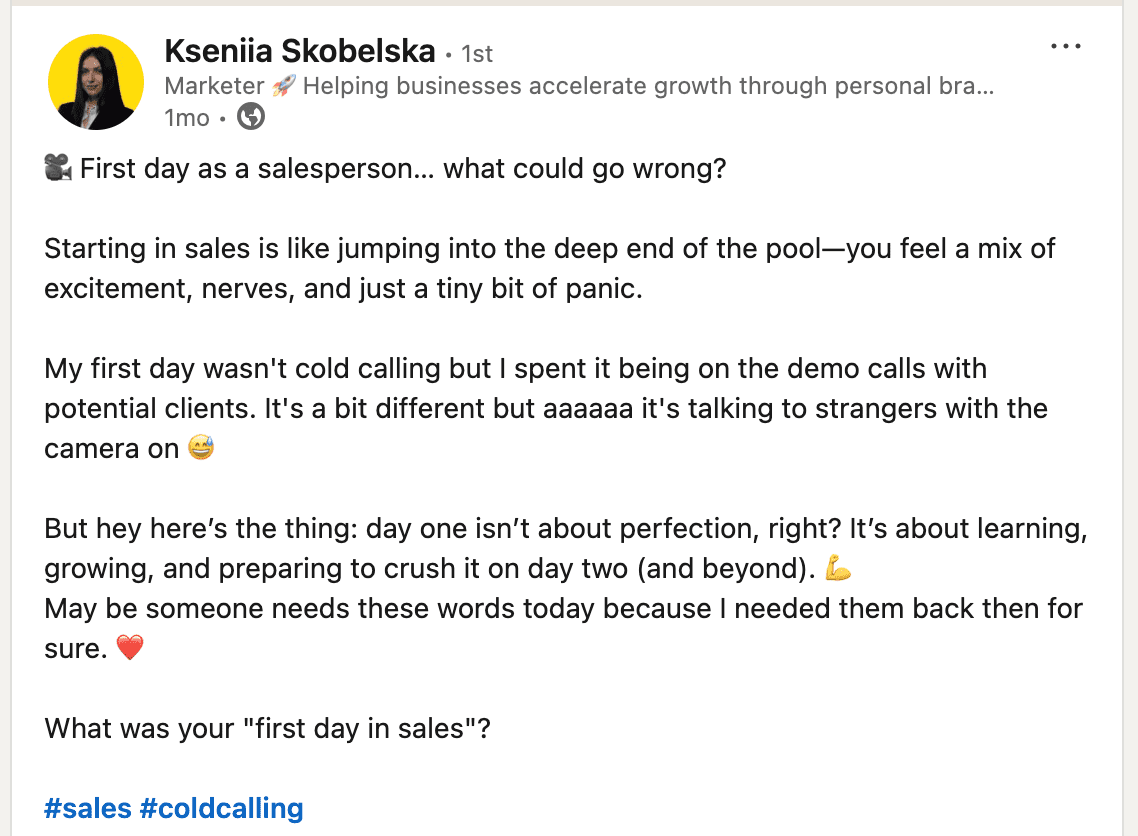Open the #sales hashtag
The width and height of the screenshot is (1138, 836).
pos(88,808)
